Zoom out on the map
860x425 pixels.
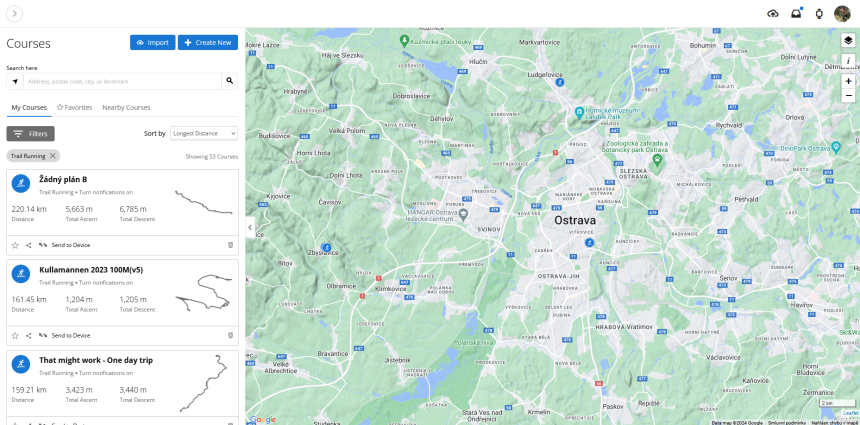[848, 95]
